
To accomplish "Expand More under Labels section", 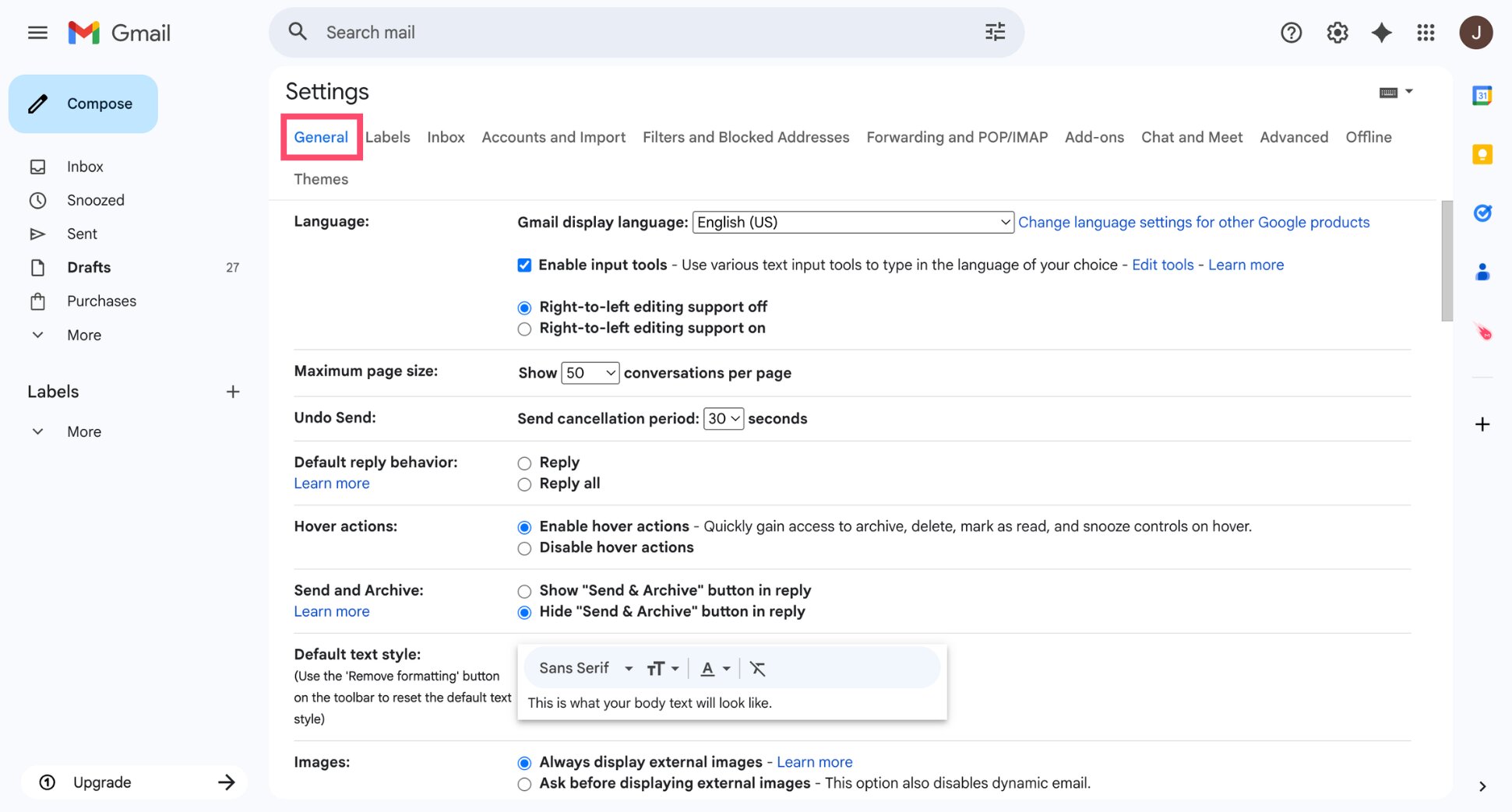I will pos(84,431).
